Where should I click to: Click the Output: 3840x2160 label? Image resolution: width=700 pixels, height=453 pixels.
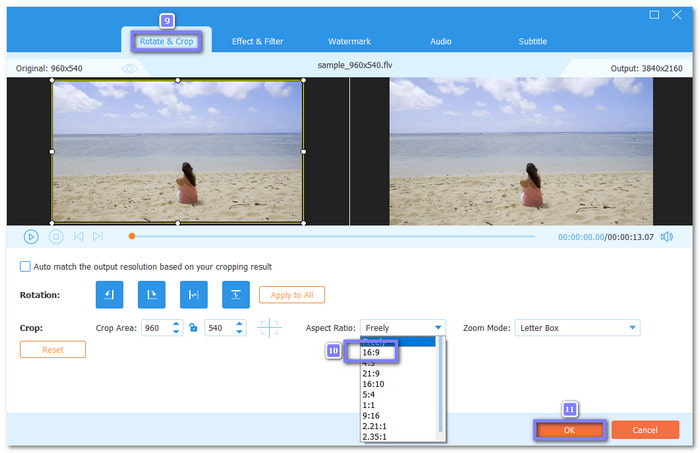tap(646, 68)
